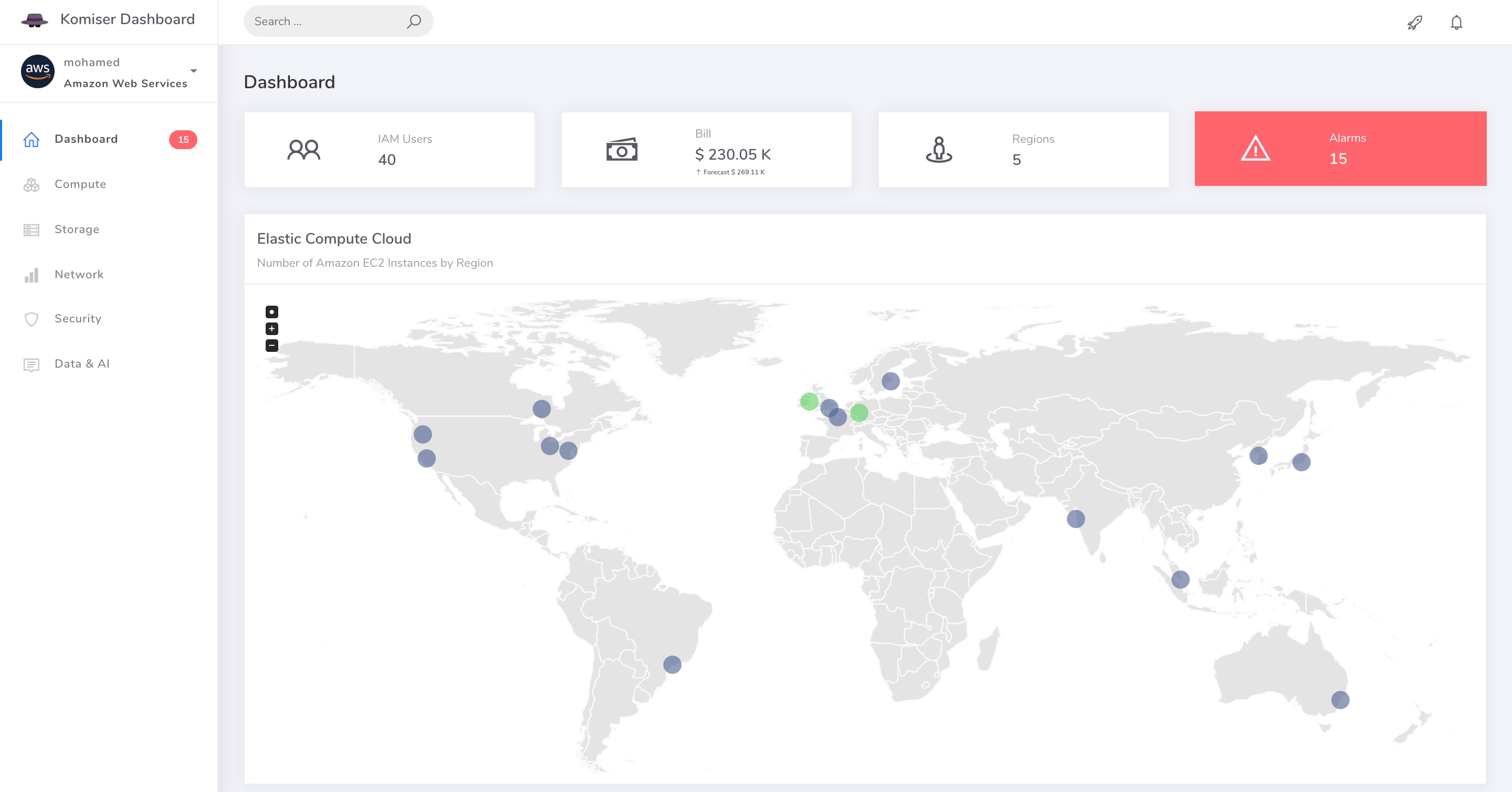Click the rocket icon in top bar
1512x792 pixels.
pyautogui.click(x=1414, y=22)
